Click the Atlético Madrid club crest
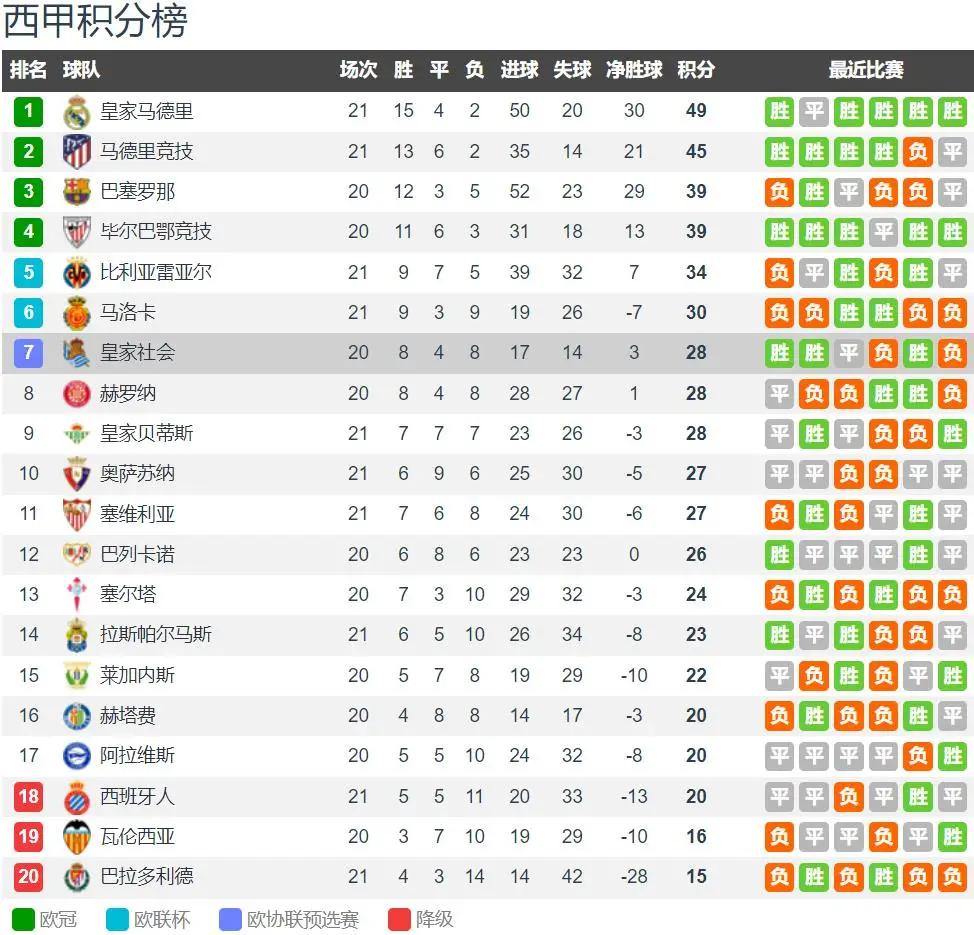The height and width of the screenshot is (935, 974). pos(77,152)
